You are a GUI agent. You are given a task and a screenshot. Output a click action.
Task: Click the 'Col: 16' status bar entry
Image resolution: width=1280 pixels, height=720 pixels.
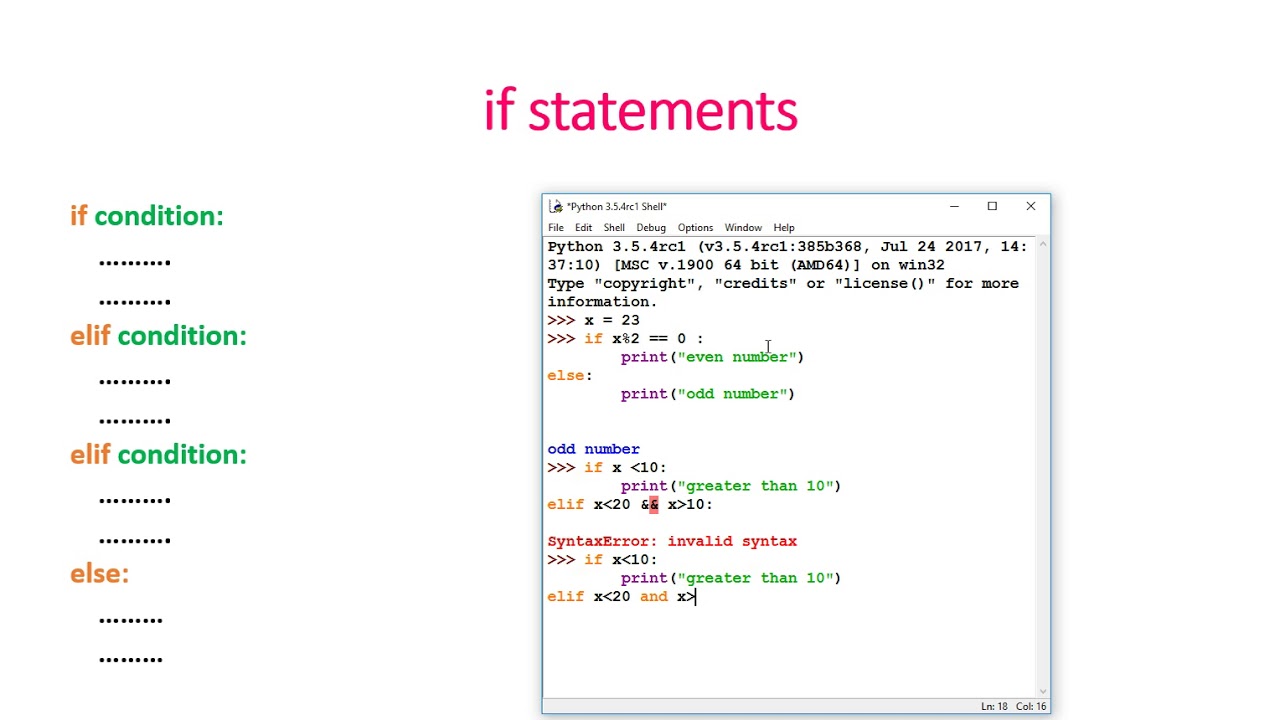coord(1031,706)
